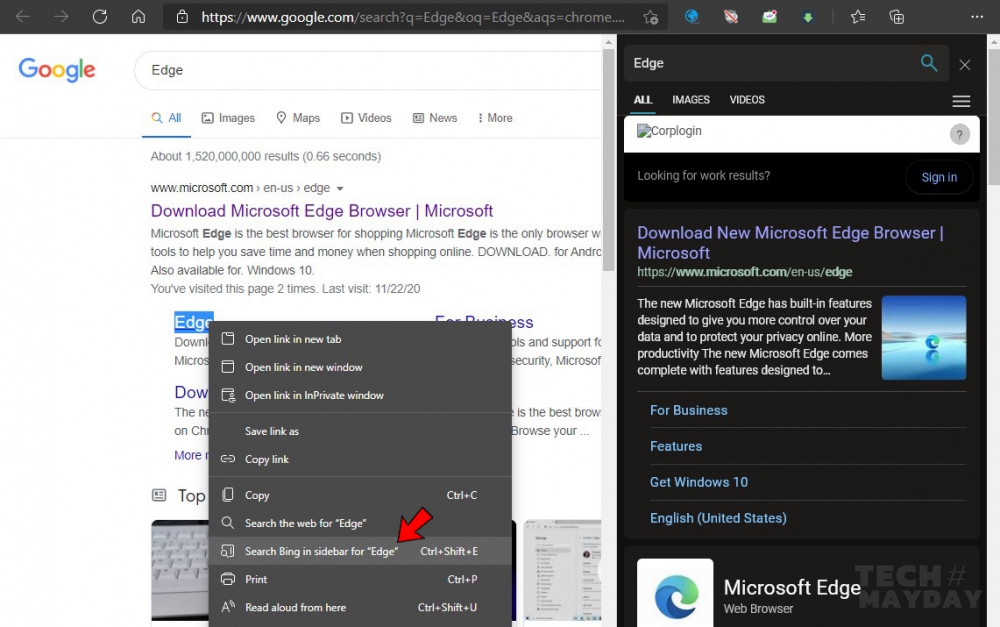Click the sidebar search magnifier icon
The width and height of the screenshot is (1000, 627).
pyautogui.click(x=929, y=63)
